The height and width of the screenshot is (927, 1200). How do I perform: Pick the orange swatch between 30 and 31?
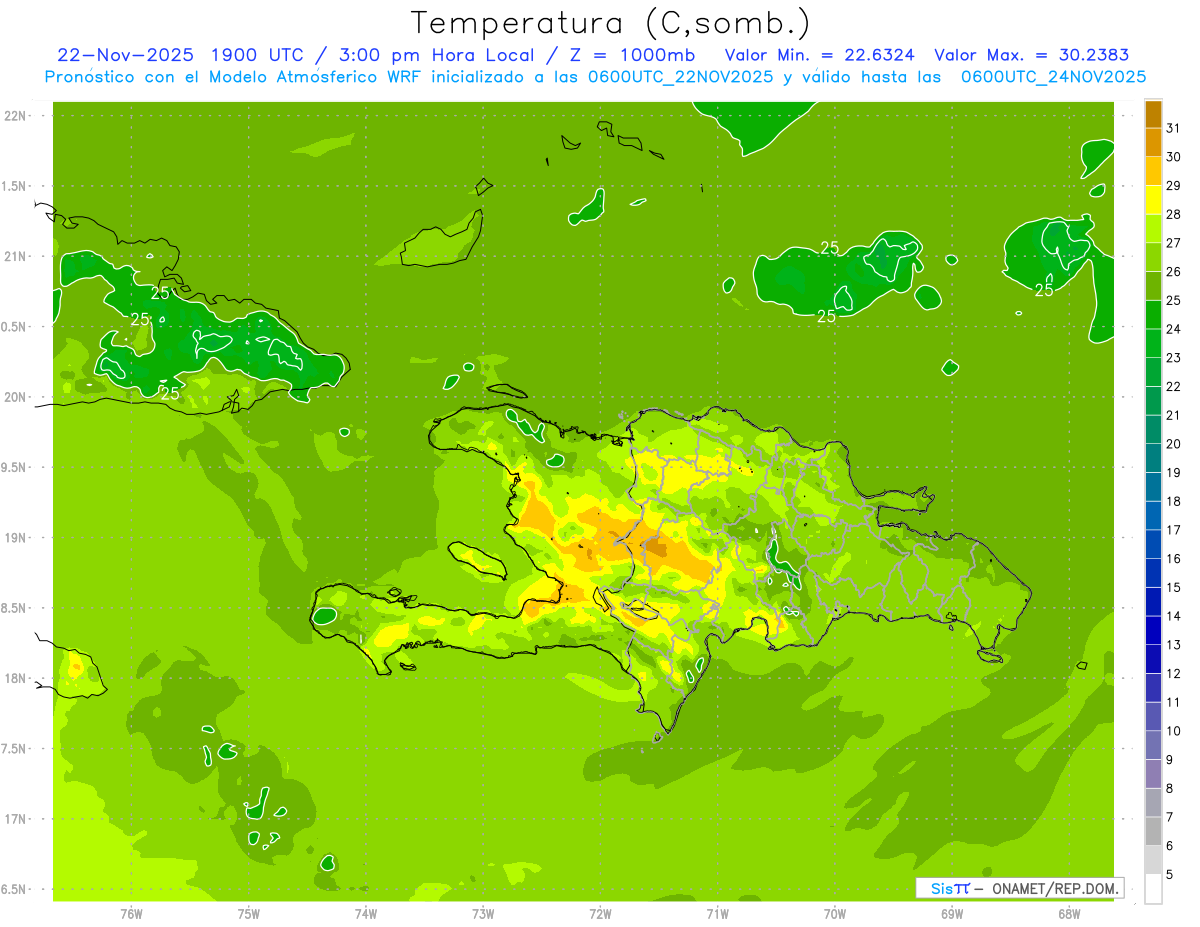point(1153,143)
